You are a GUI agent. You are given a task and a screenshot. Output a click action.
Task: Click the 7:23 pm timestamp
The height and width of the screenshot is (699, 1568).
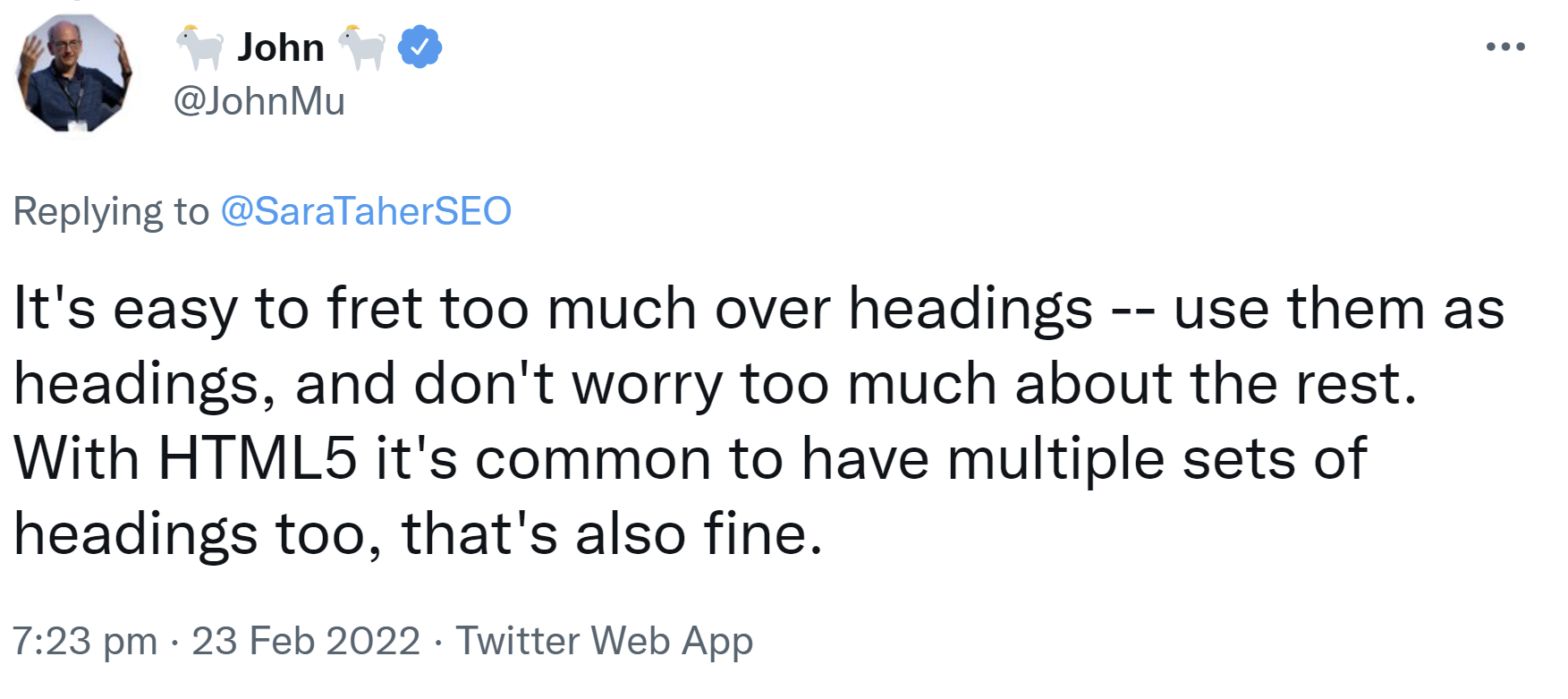point(85,641)
